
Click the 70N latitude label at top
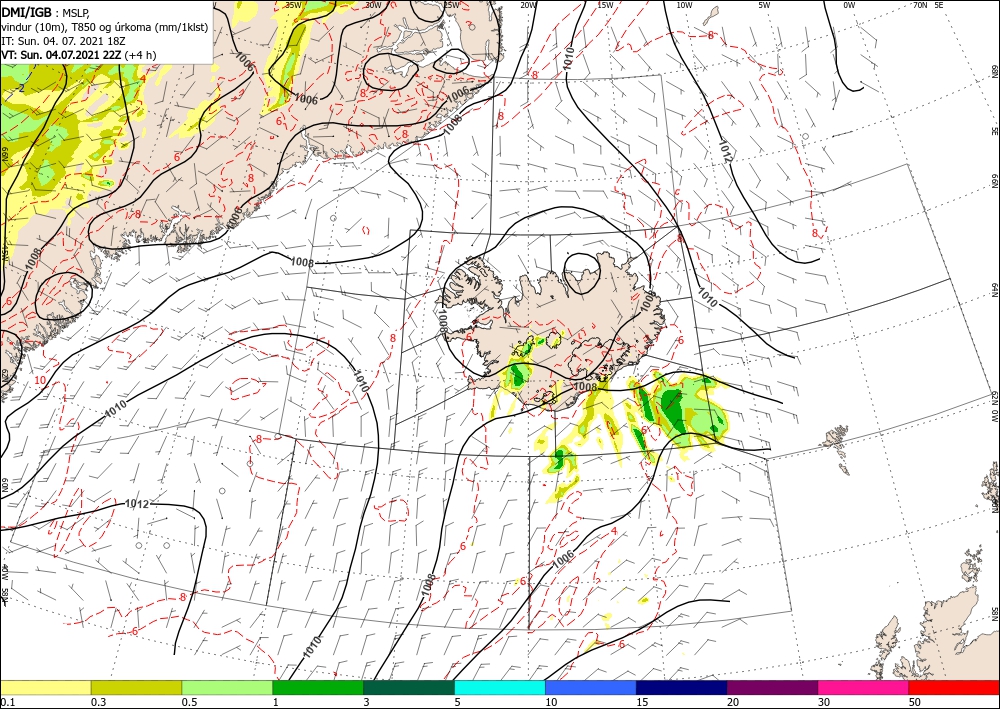920,5
